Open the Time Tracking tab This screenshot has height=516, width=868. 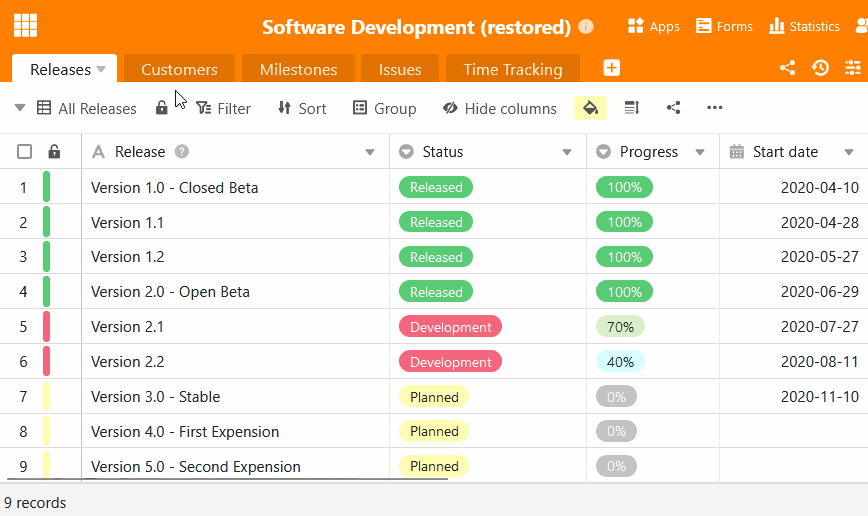pos(512,69)
